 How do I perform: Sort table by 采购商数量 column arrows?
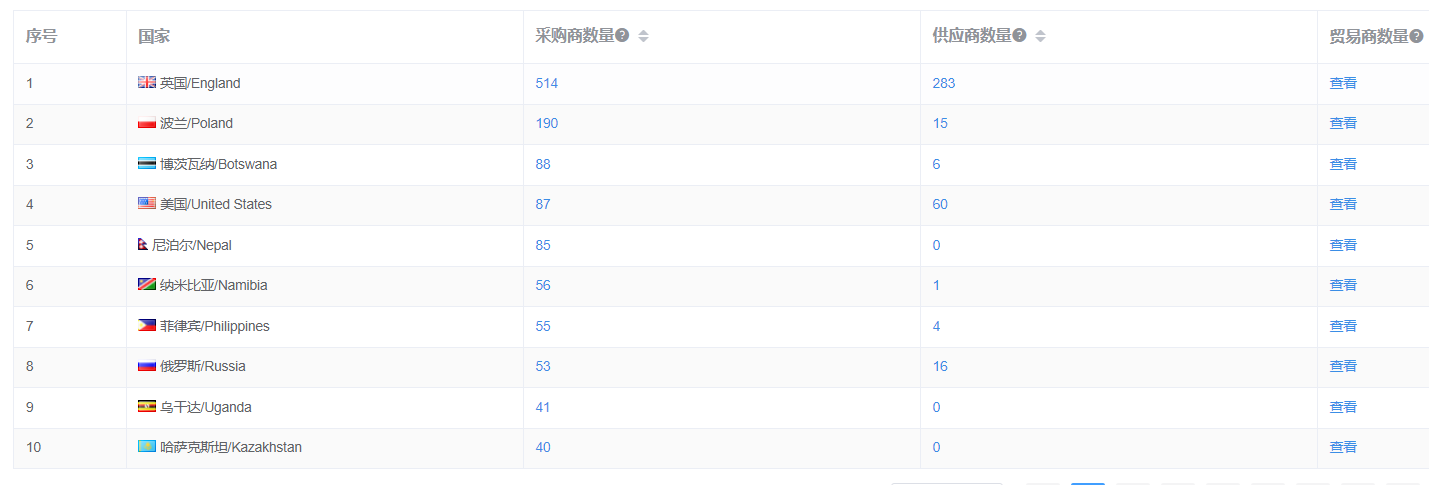click(x=643, y=36)
